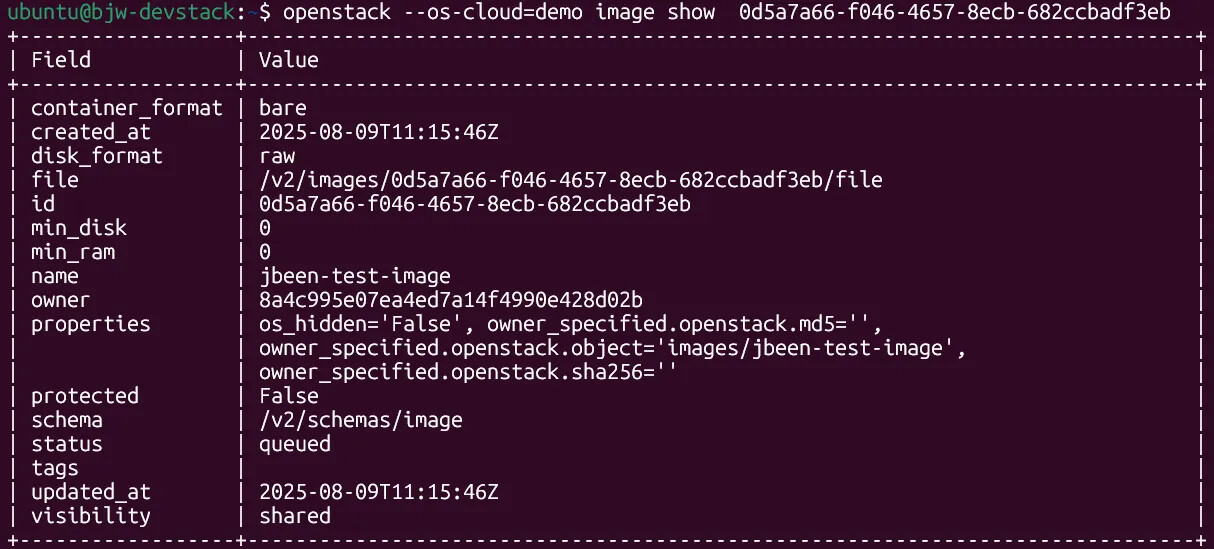Click the visibility value shared

click(295, 516)
